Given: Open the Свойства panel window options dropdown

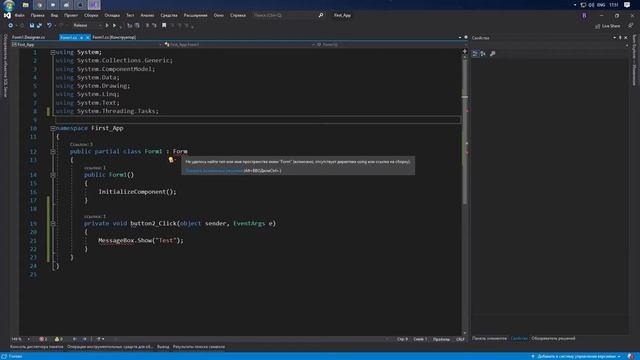Looking at the screenshot, I should 615,38.
